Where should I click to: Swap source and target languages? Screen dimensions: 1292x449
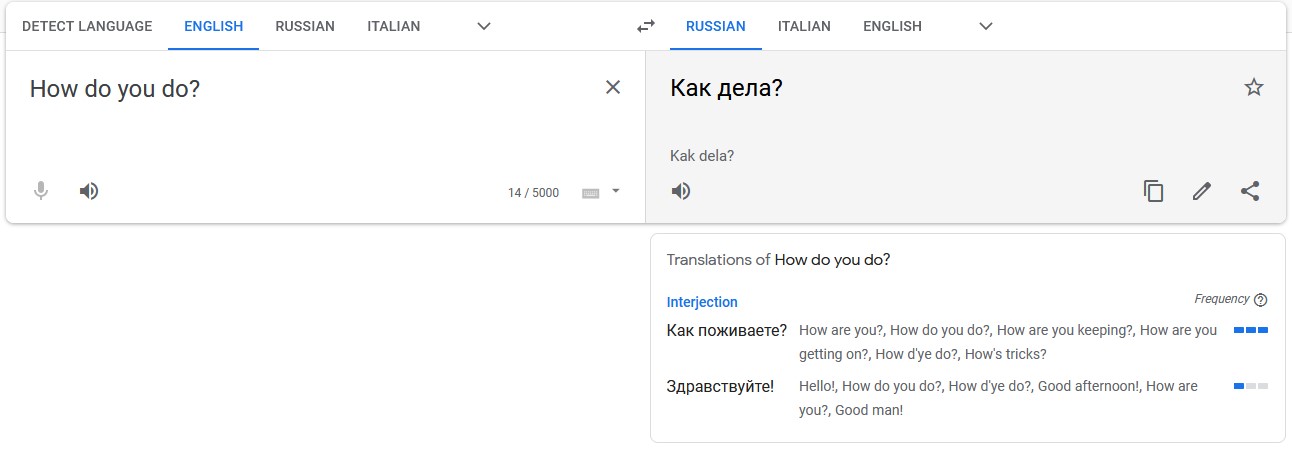(x=646, y=27)
